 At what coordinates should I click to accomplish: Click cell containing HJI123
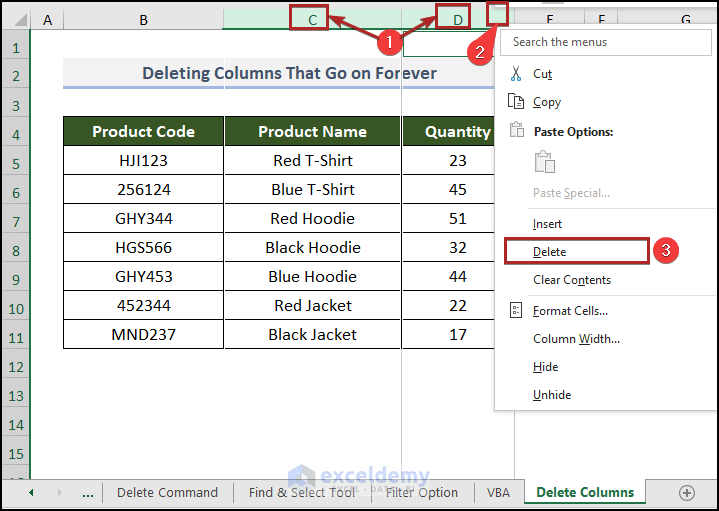(144, 160)
